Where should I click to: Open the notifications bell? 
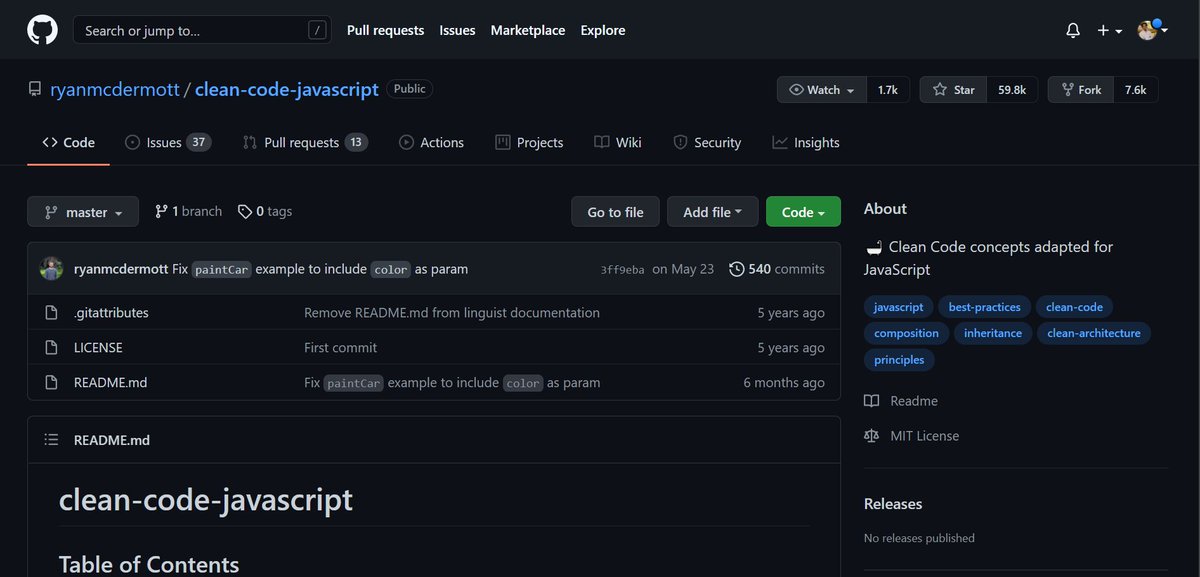pyautogui.click(x=1073, y=31)
